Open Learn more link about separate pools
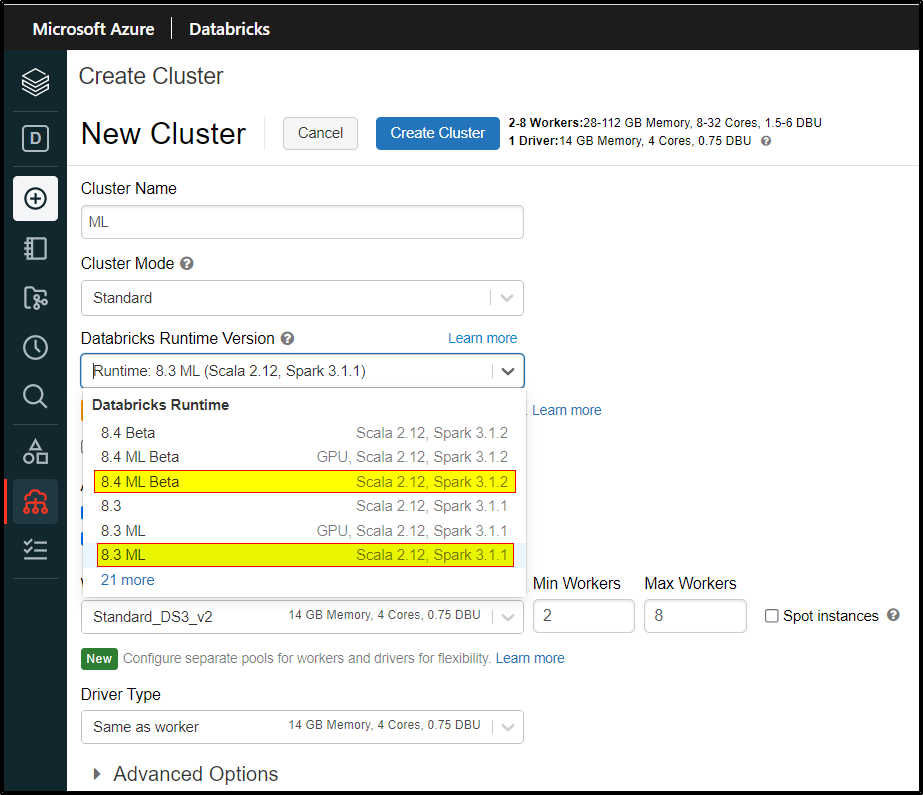 tap(530, 658)
